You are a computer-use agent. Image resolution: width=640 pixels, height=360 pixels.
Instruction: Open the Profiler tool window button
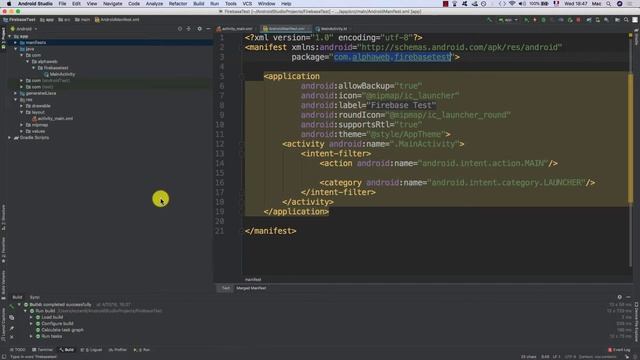pos(118,350)
